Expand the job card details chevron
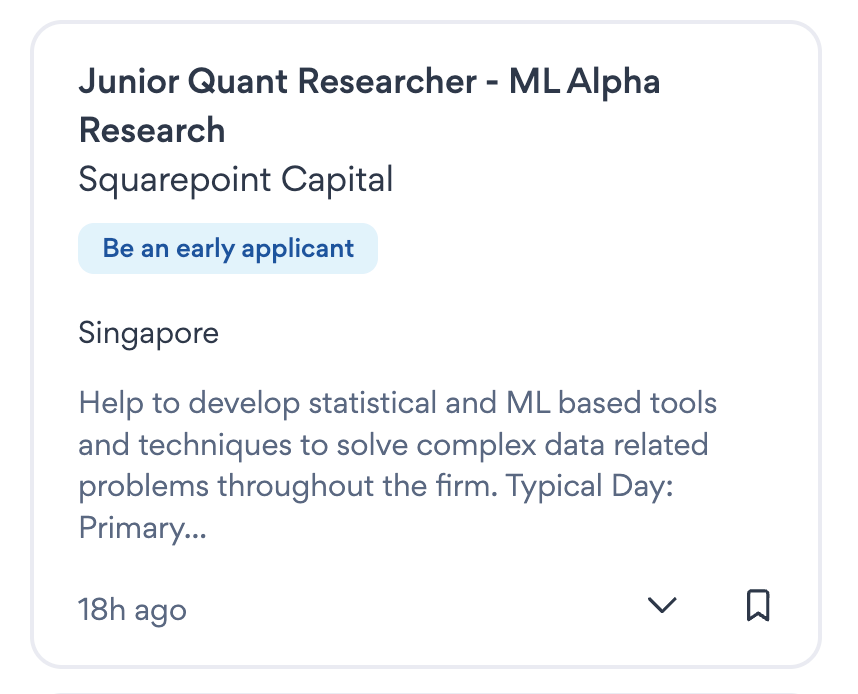 (x=662, y=605)
